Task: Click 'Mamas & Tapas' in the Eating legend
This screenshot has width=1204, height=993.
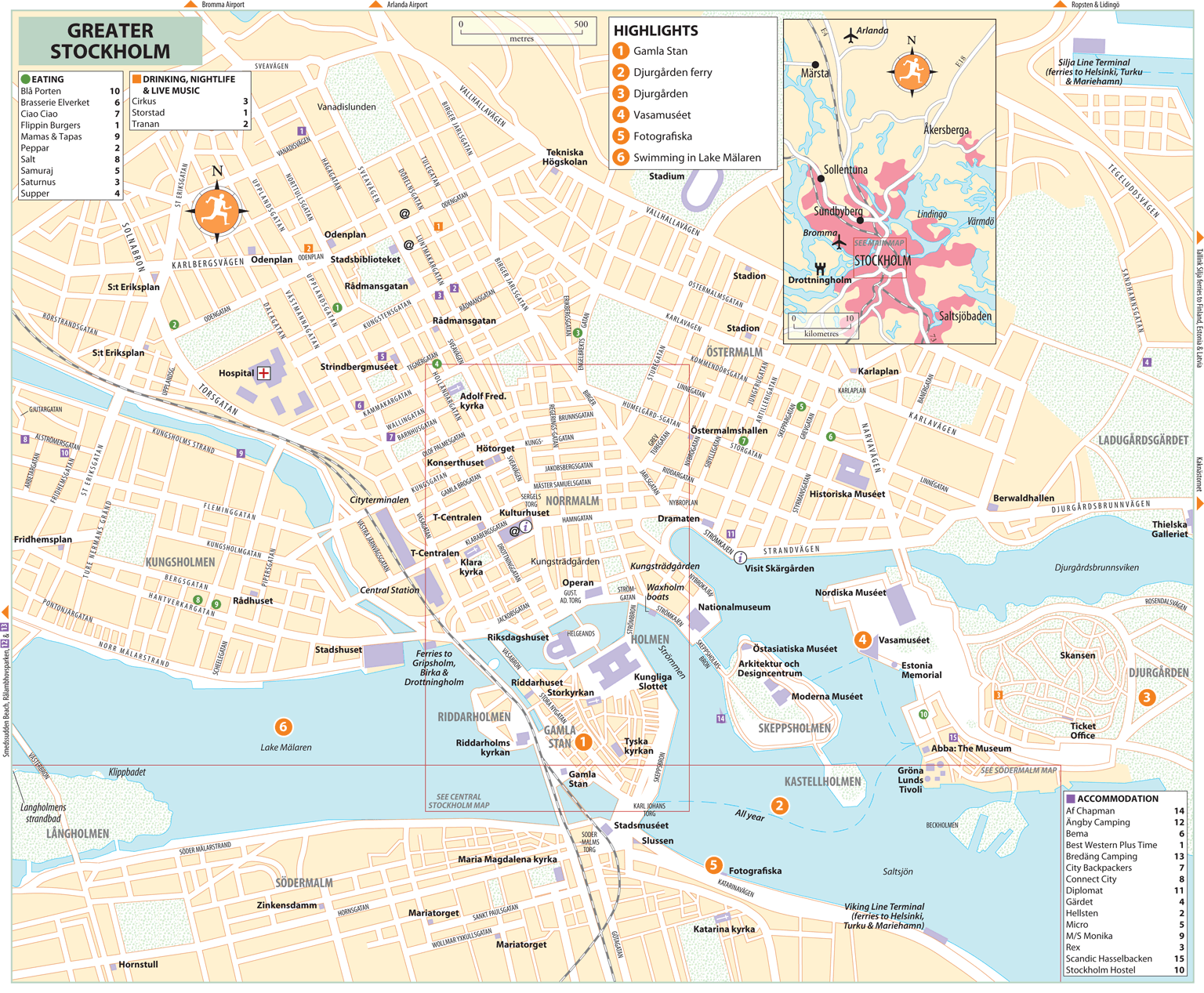Action: (x=51, y=136)
